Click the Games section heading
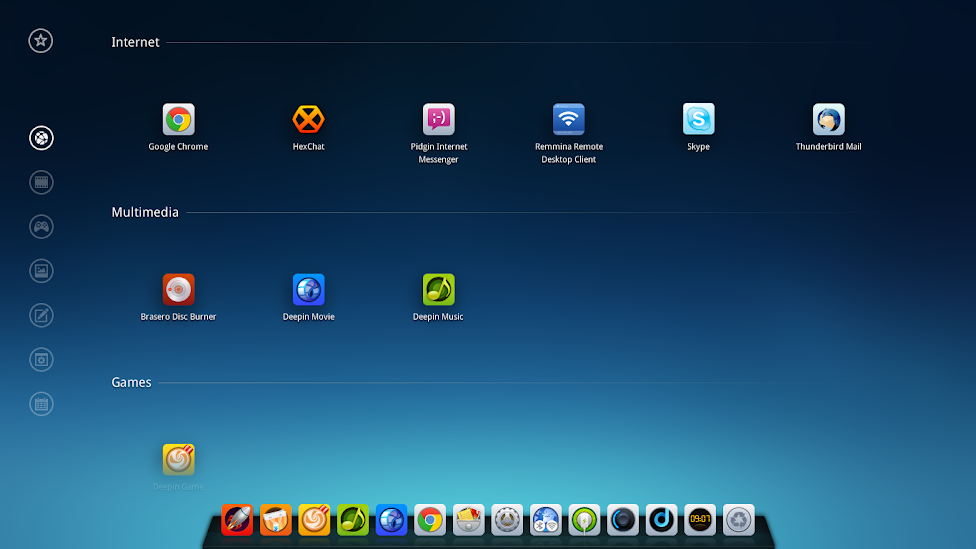 [131, 382]
